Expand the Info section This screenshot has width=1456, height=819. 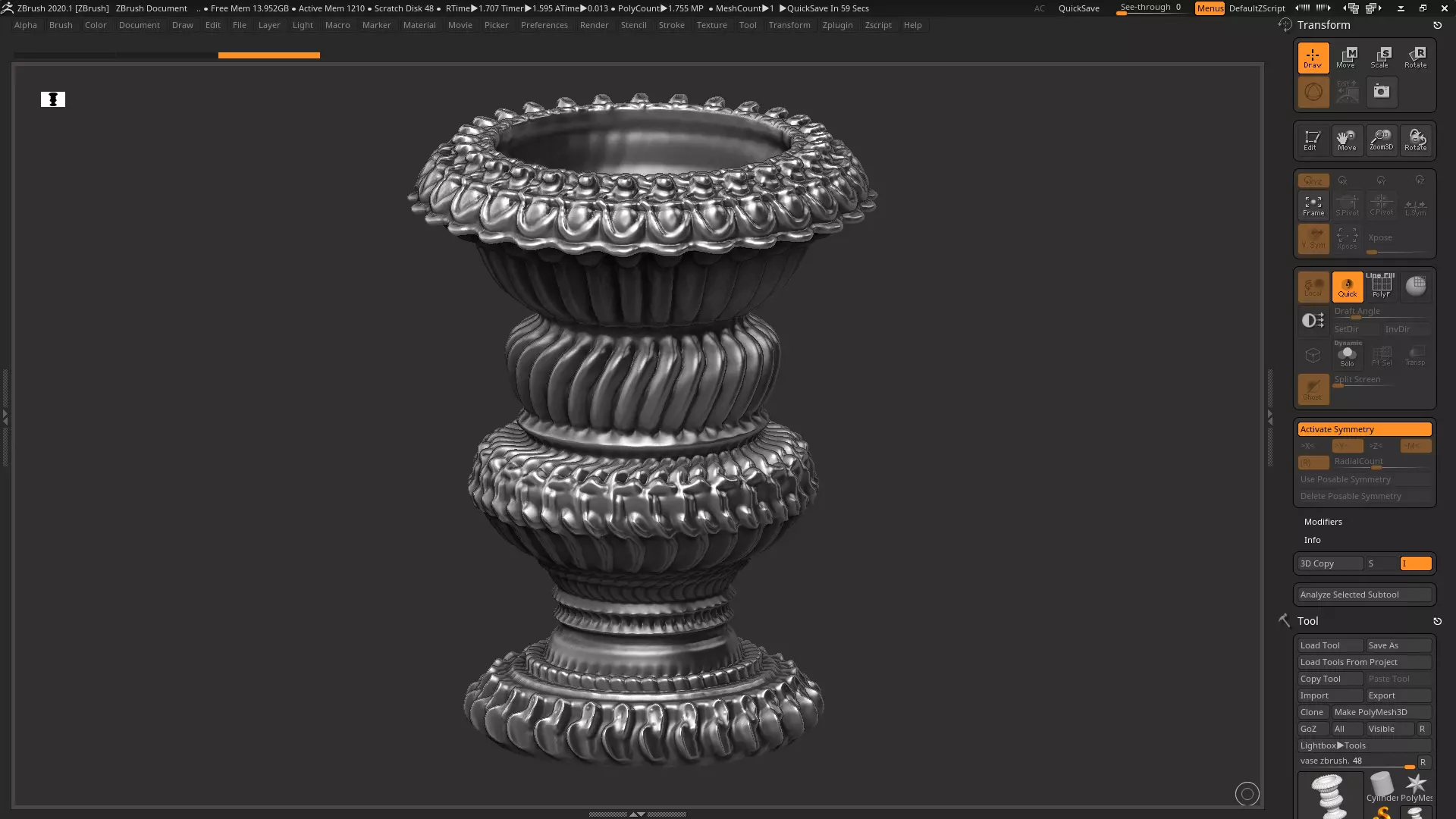point(1312,540)
